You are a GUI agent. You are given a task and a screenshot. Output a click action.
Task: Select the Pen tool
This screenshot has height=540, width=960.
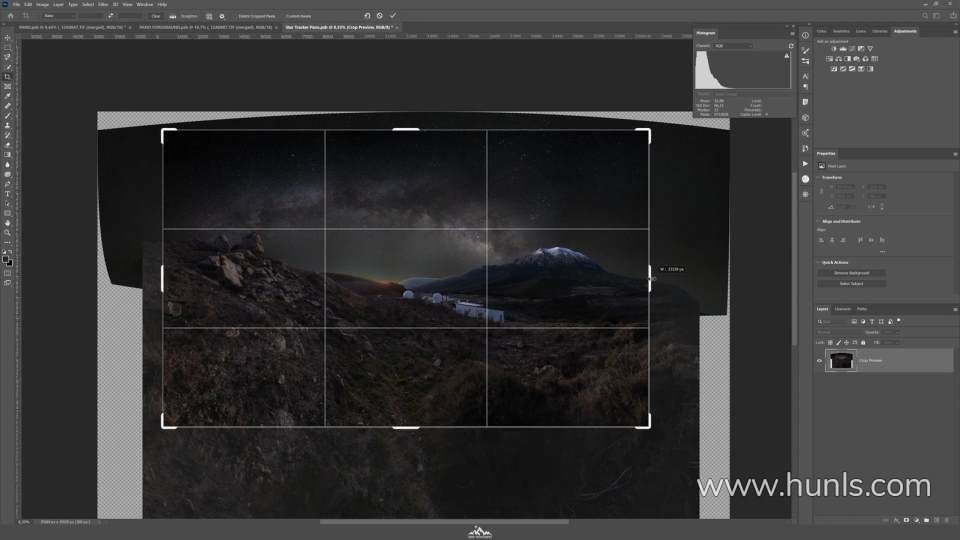(7, 184)
